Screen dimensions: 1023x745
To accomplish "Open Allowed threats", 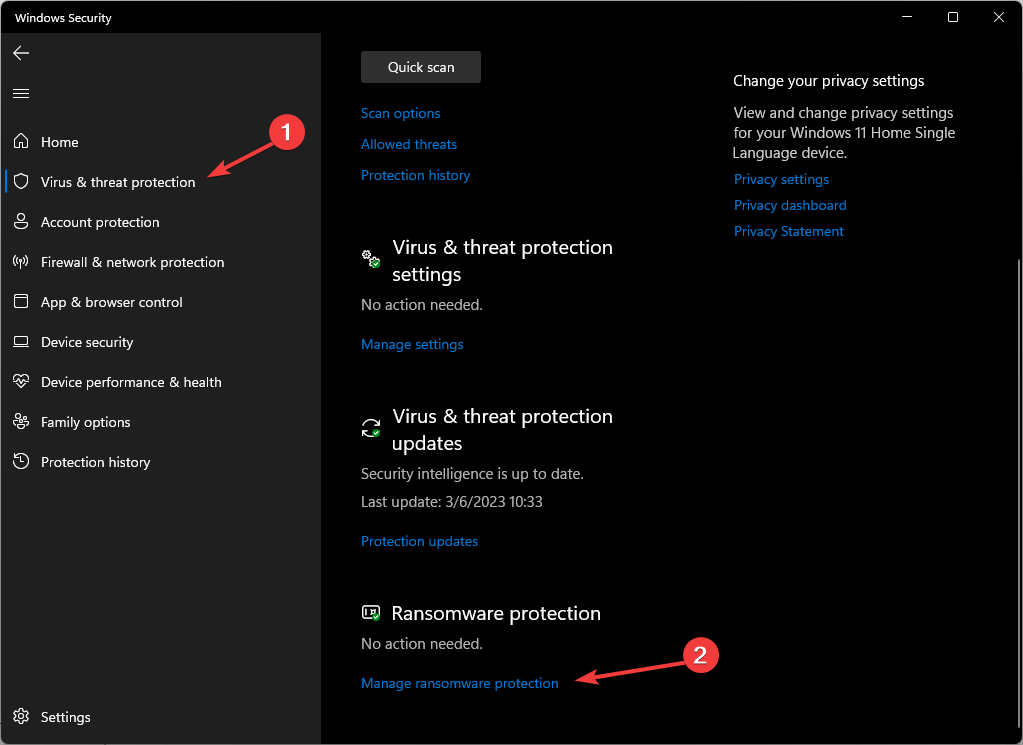I will [x=408, y=144].
